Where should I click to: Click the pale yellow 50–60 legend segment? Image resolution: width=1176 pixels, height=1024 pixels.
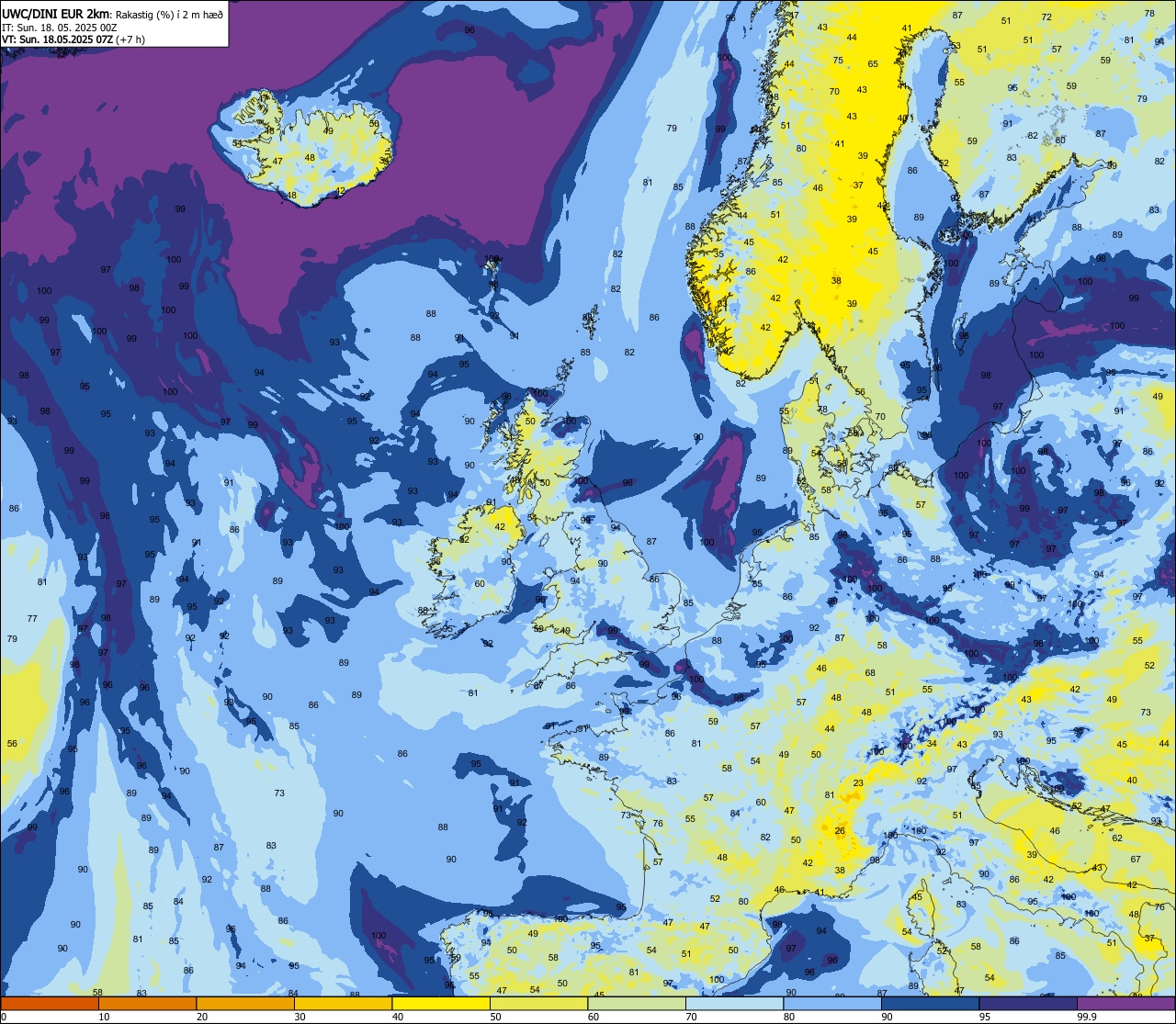tap(538, 1003)
